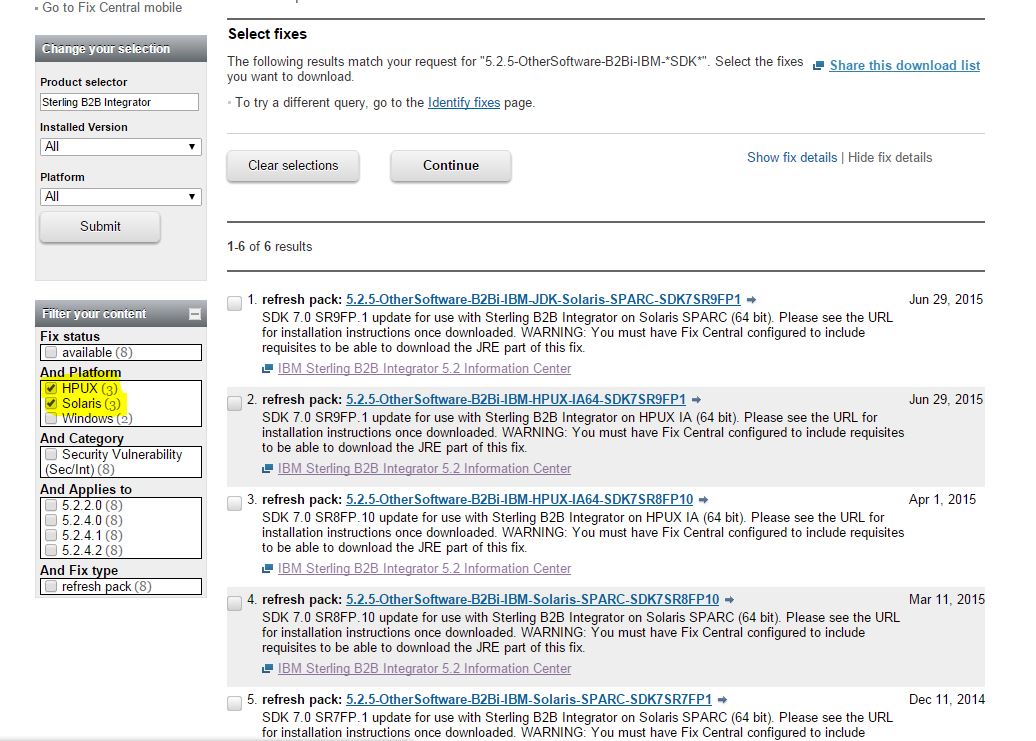
Task: Click arrow icon after HPUX-IA64-SDK7SR8FP10 link
Action: coord(703,500)
